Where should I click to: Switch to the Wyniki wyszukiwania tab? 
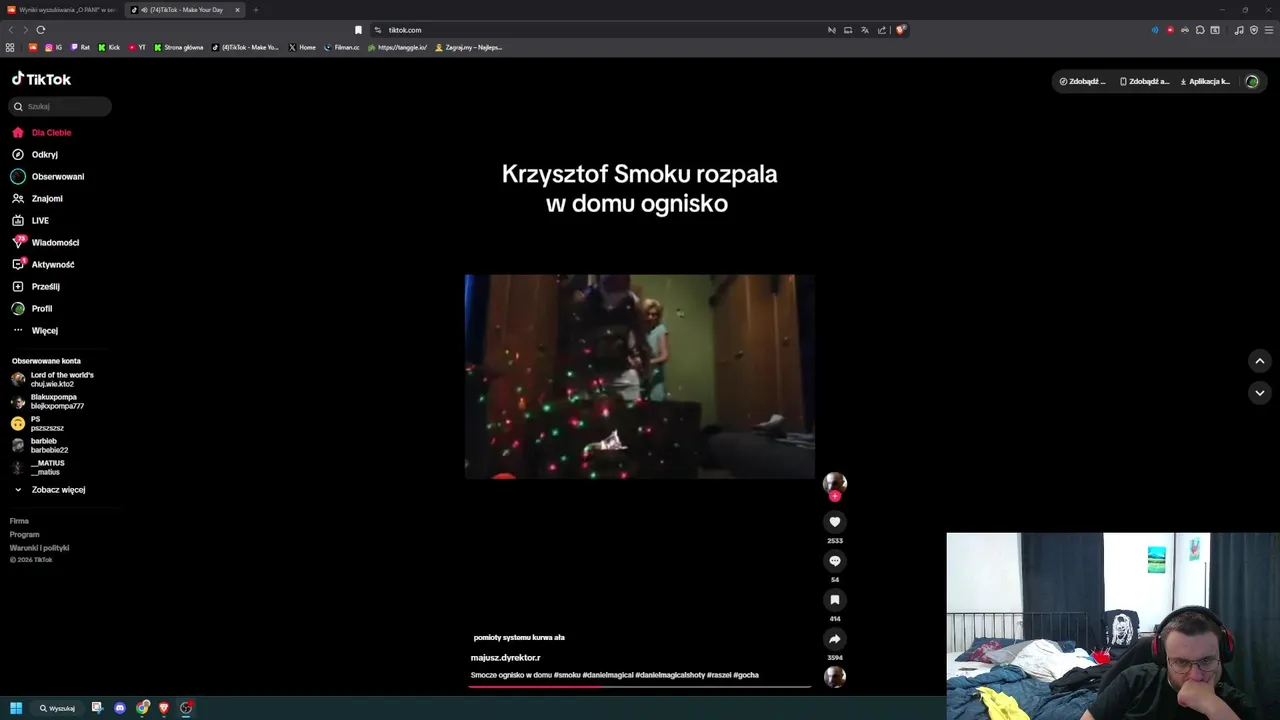(62, 10)
